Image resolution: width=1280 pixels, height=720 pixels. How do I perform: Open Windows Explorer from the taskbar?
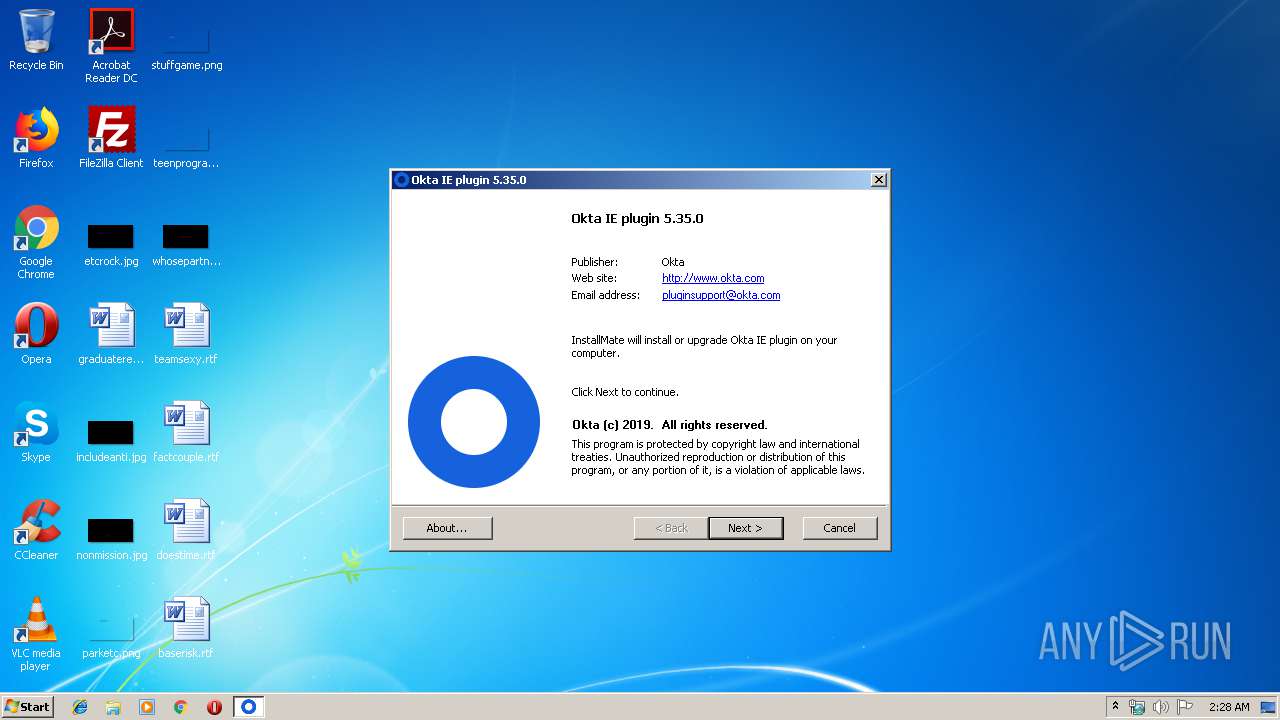tap(113, 707)
